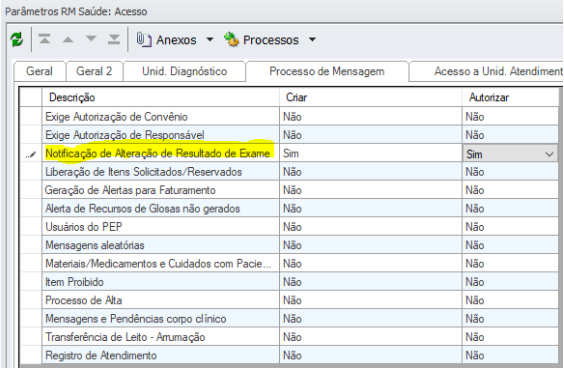Select row Processo de Alta
This screenshot has width=564, height=368.
click(x=160, y=300)
